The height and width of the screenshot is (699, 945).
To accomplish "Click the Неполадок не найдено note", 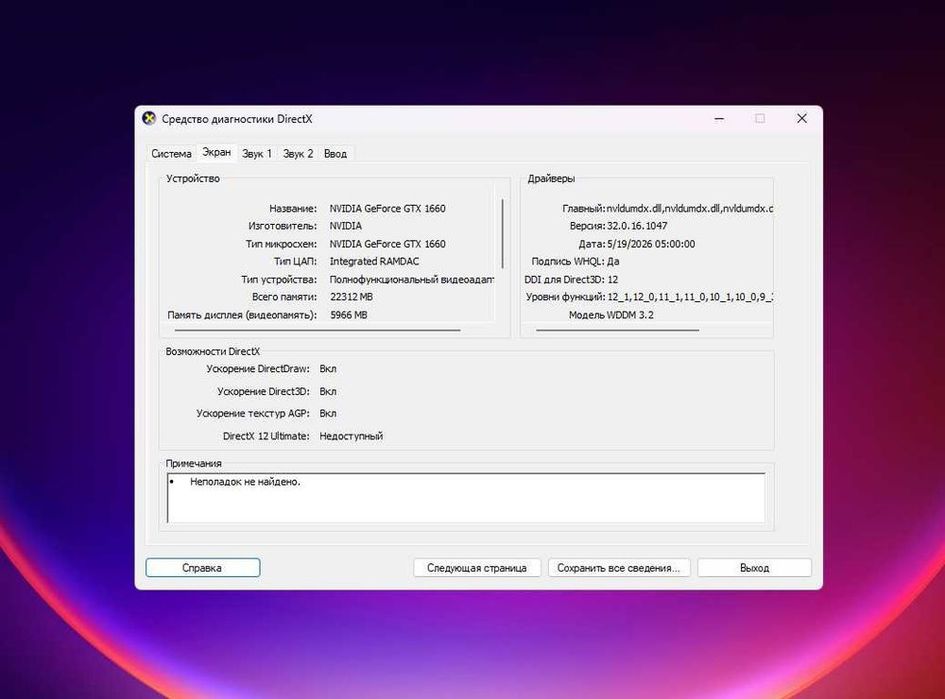I will (x=245, y=482).
